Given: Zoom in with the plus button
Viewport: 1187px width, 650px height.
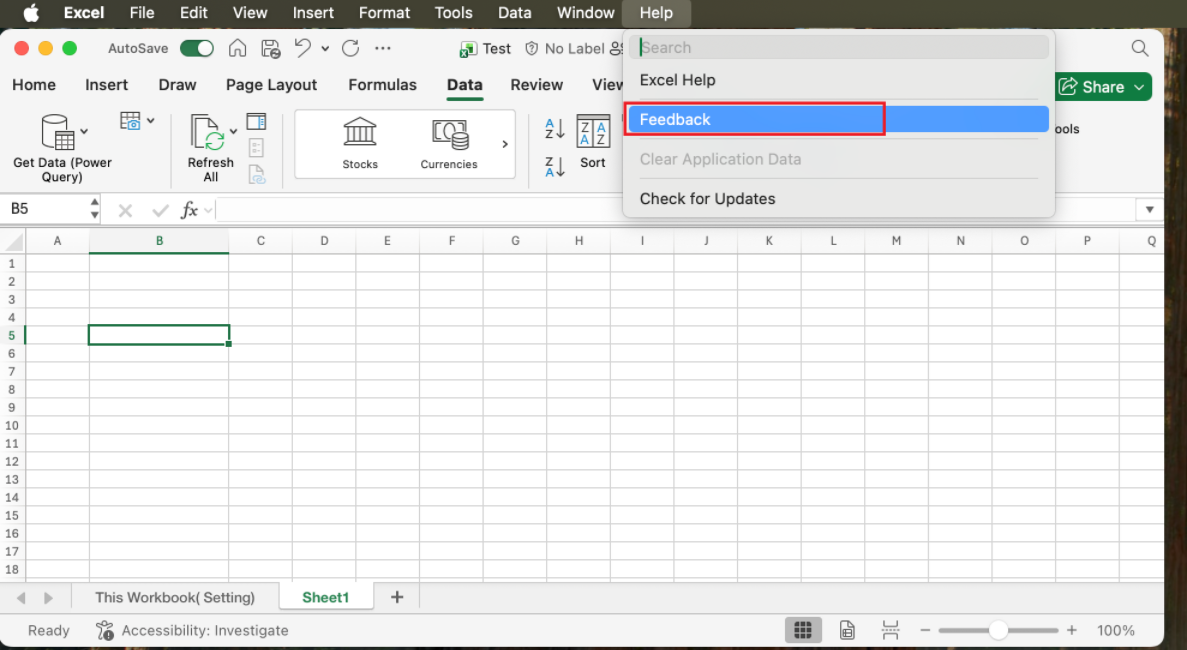Looking at the screenshot, I should click(1071, 630).
